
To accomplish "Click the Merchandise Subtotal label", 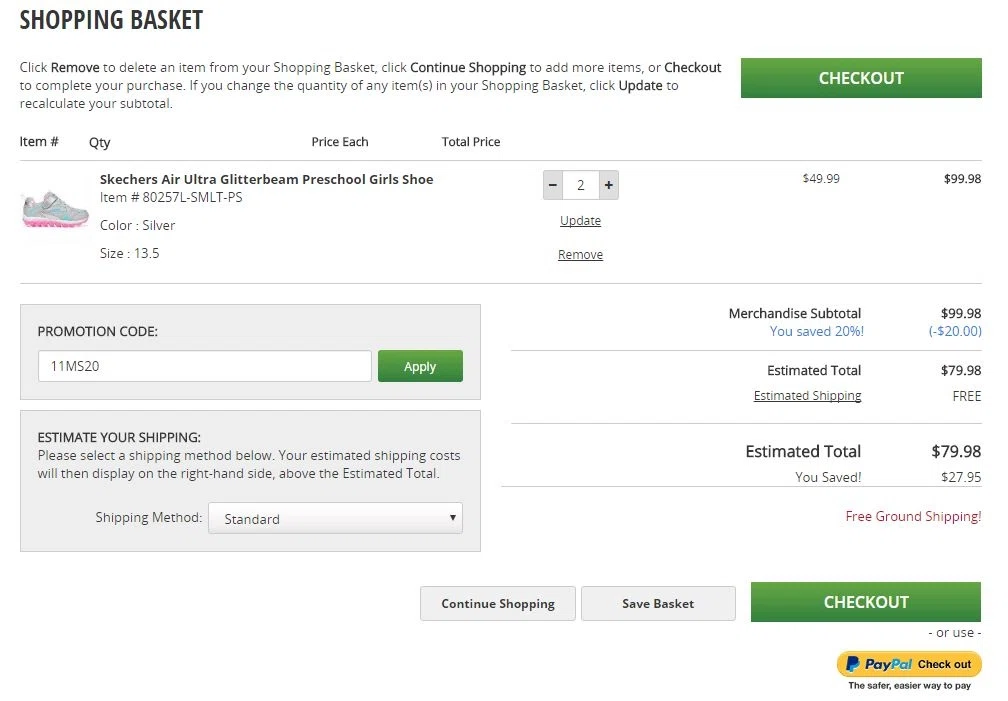I will click(x=795, y=313).
